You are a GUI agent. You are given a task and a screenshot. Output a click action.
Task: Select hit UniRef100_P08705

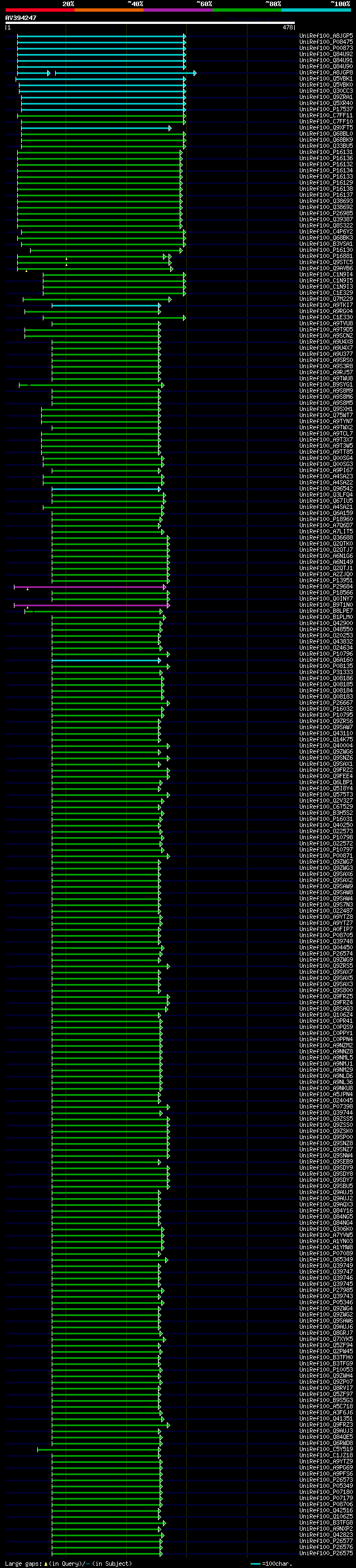(326, 935)
